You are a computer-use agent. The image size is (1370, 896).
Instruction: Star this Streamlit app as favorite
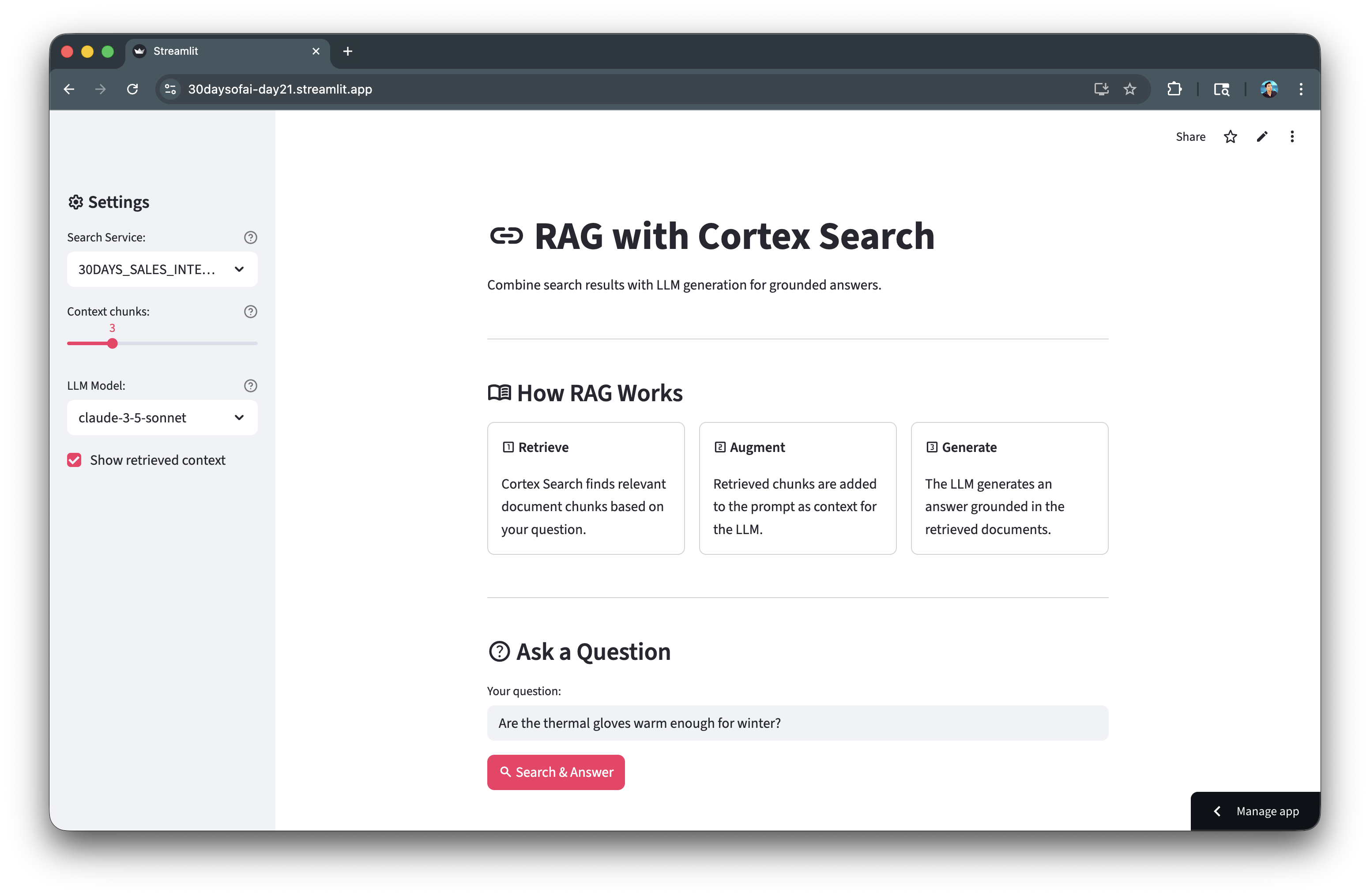click(x=1230, y=136)
